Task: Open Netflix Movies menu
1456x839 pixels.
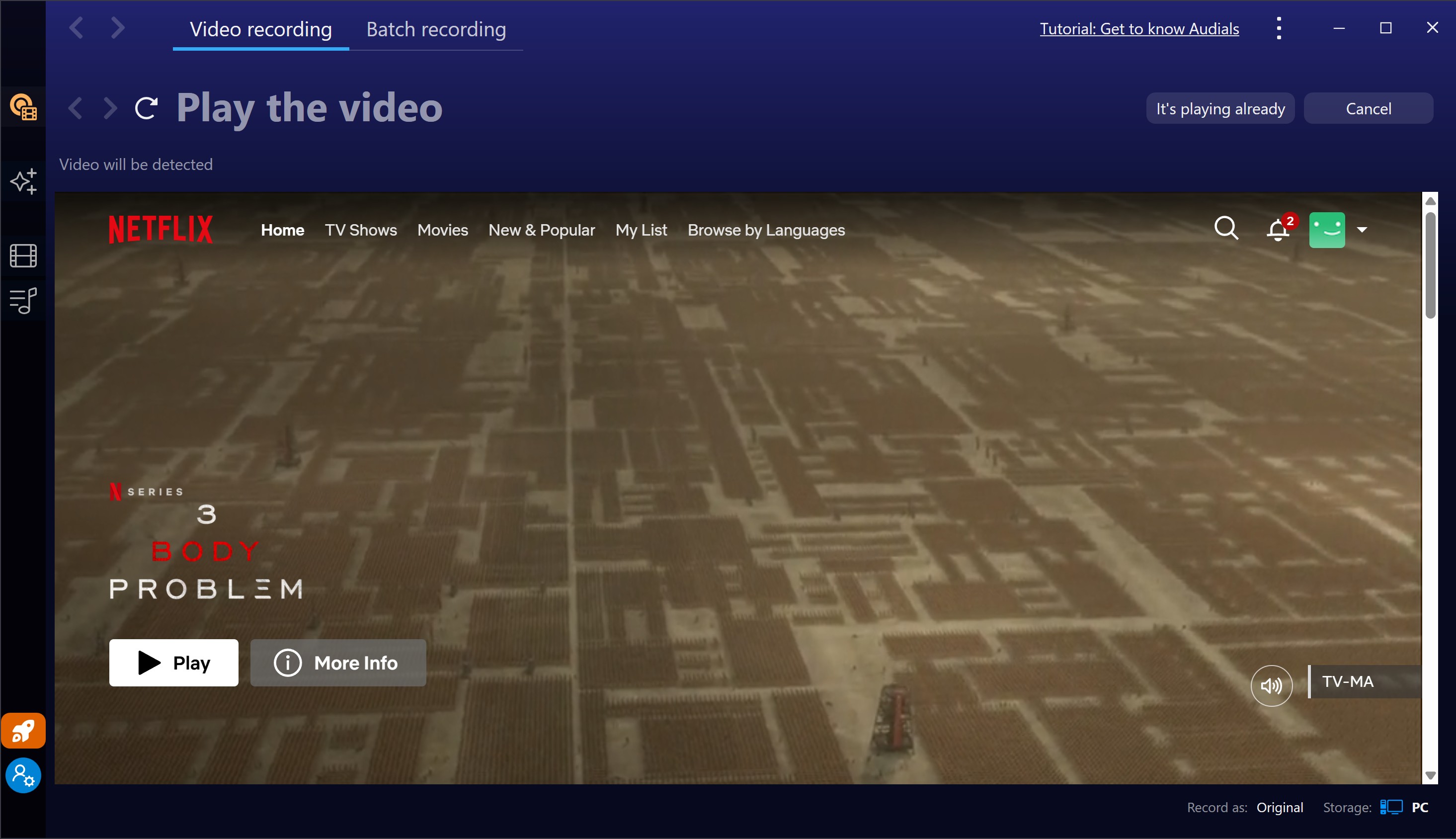Action: tap(442, 230)
